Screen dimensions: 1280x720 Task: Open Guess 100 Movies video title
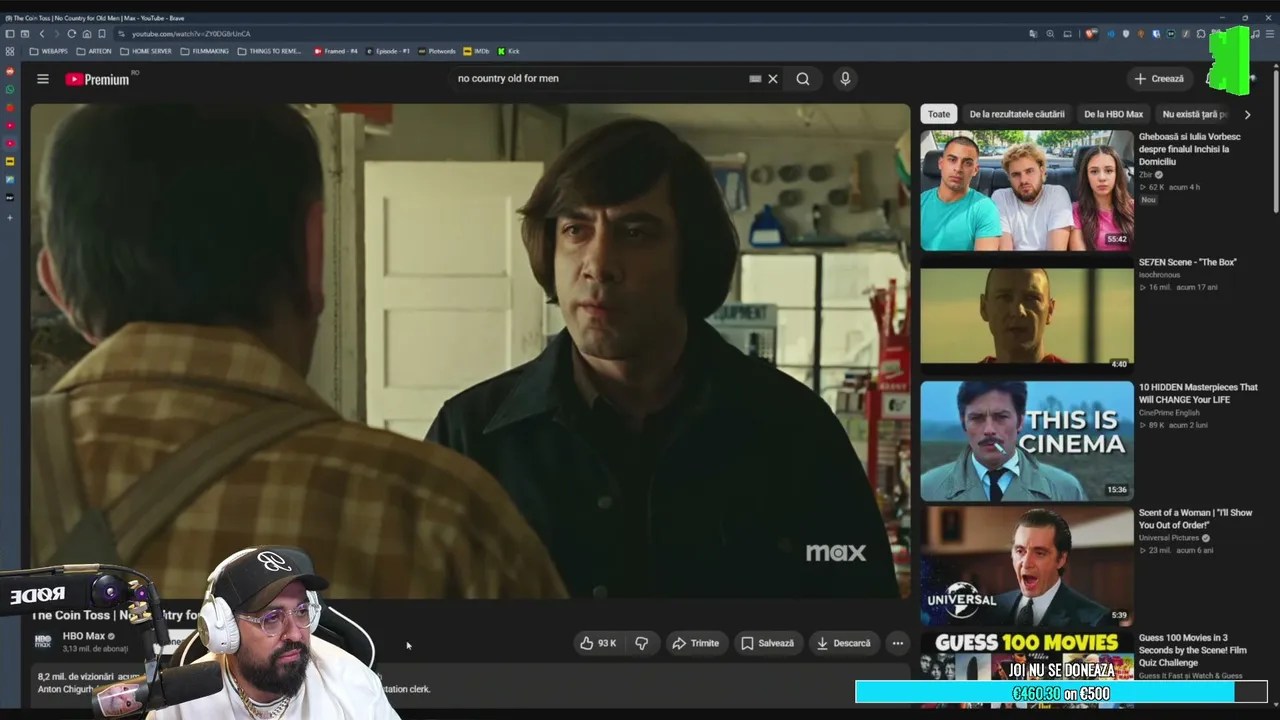point(1196,650)
